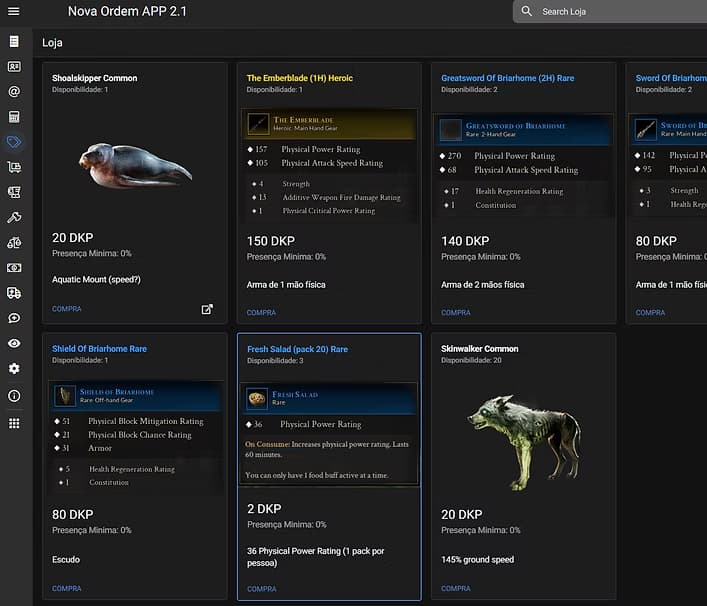
Task: Open Greatsword Of Briarhome title link
Action: (x=507, y=78)
